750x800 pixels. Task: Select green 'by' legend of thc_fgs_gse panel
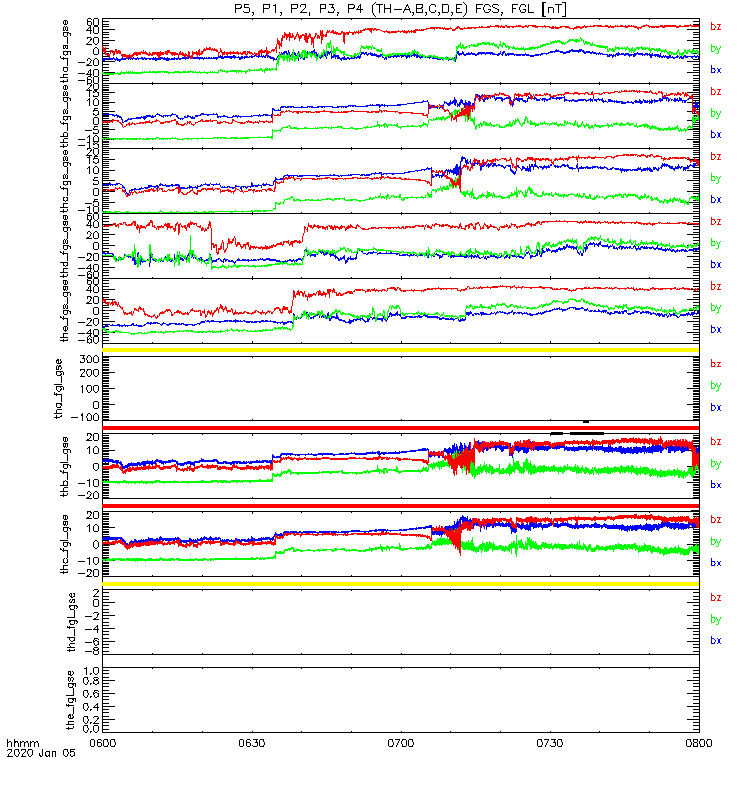(x=716, y=178)
